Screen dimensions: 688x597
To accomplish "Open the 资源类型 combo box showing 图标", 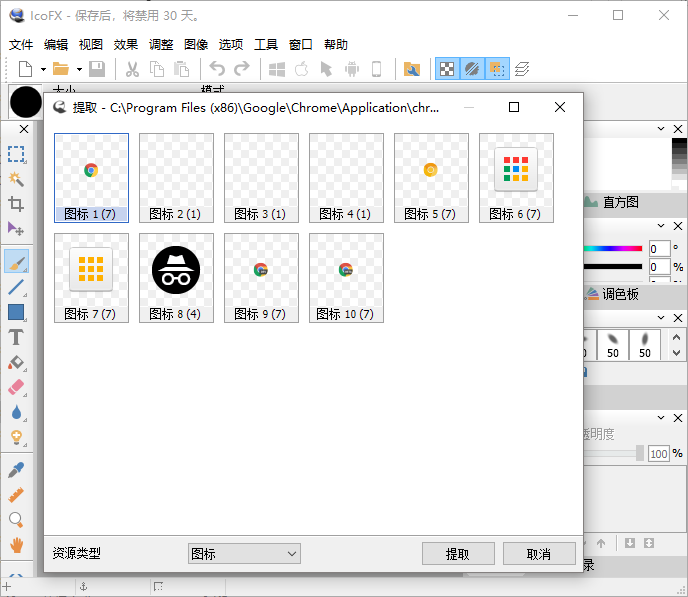I will pos(244,554).
